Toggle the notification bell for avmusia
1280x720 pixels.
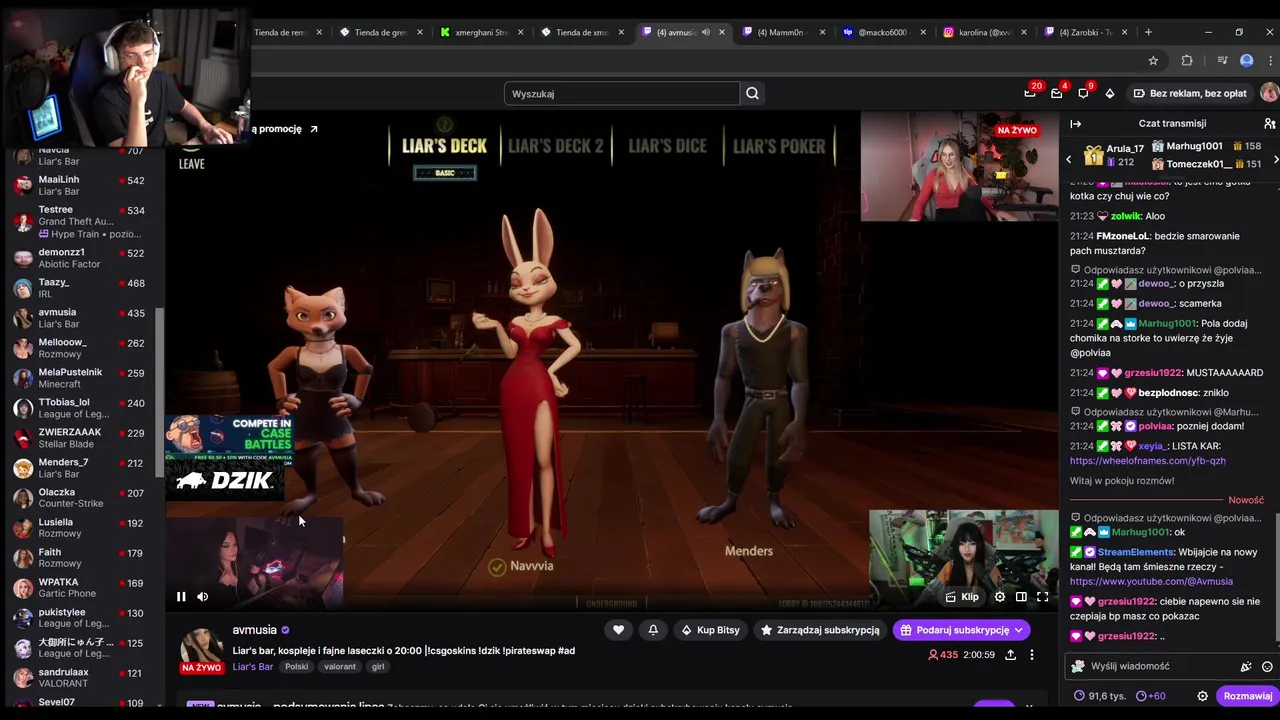tap(653, 630)
